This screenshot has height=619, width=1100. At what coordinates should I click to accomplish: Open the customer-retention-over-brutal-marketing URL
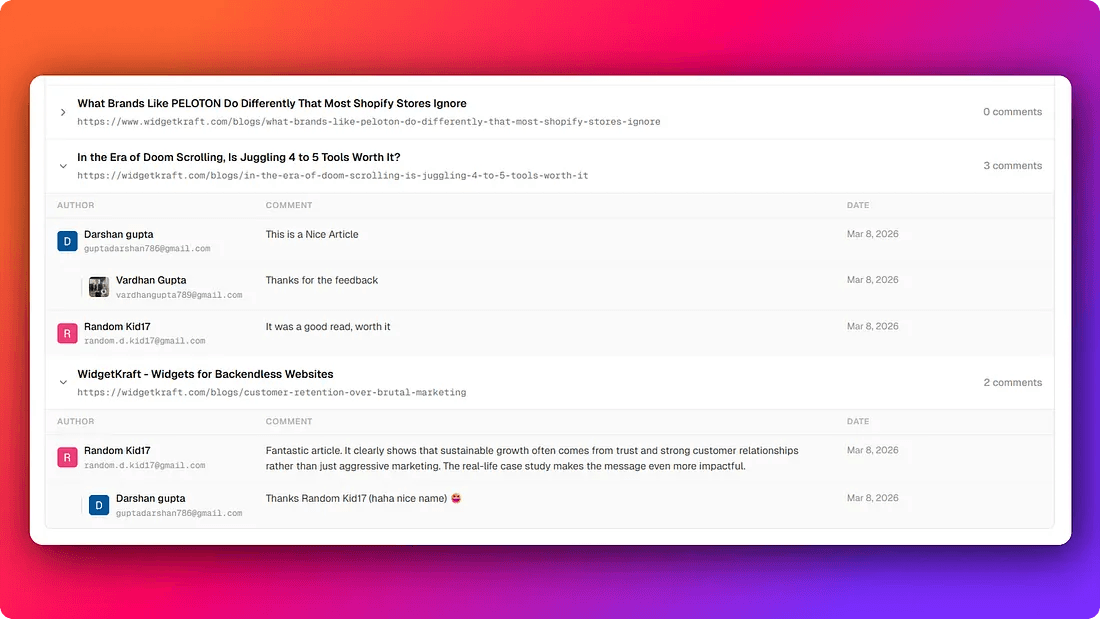coord(271,392)
